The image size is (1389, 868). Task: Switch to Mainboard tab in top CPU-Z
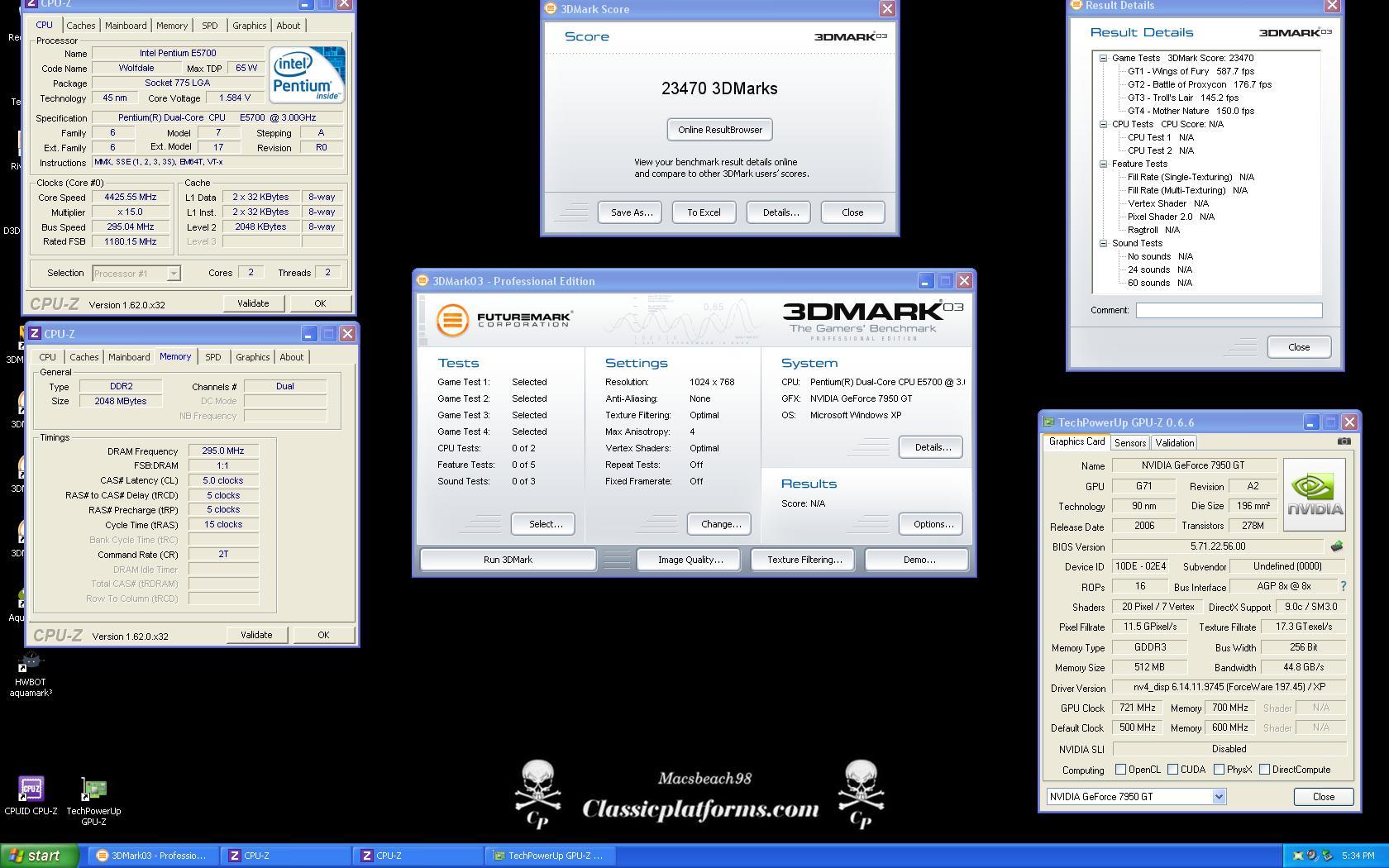coord(126,26)
